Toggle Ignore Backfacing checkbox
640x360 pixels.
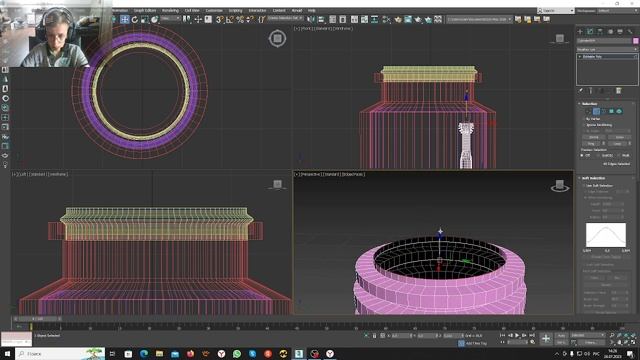pyautogui.click(x=584, y=125)
